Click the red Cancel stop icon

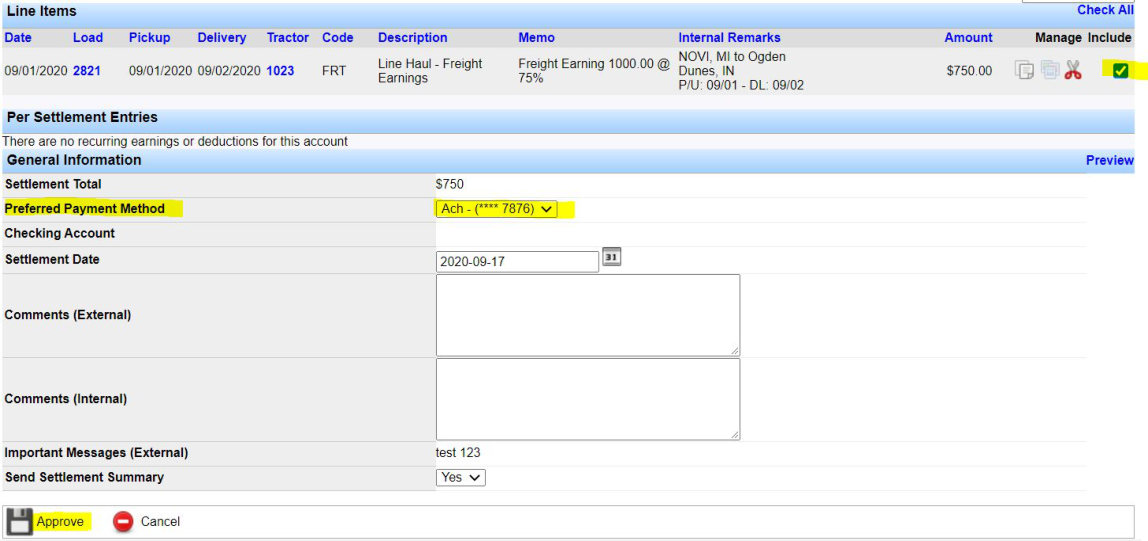tap(123, 521)
